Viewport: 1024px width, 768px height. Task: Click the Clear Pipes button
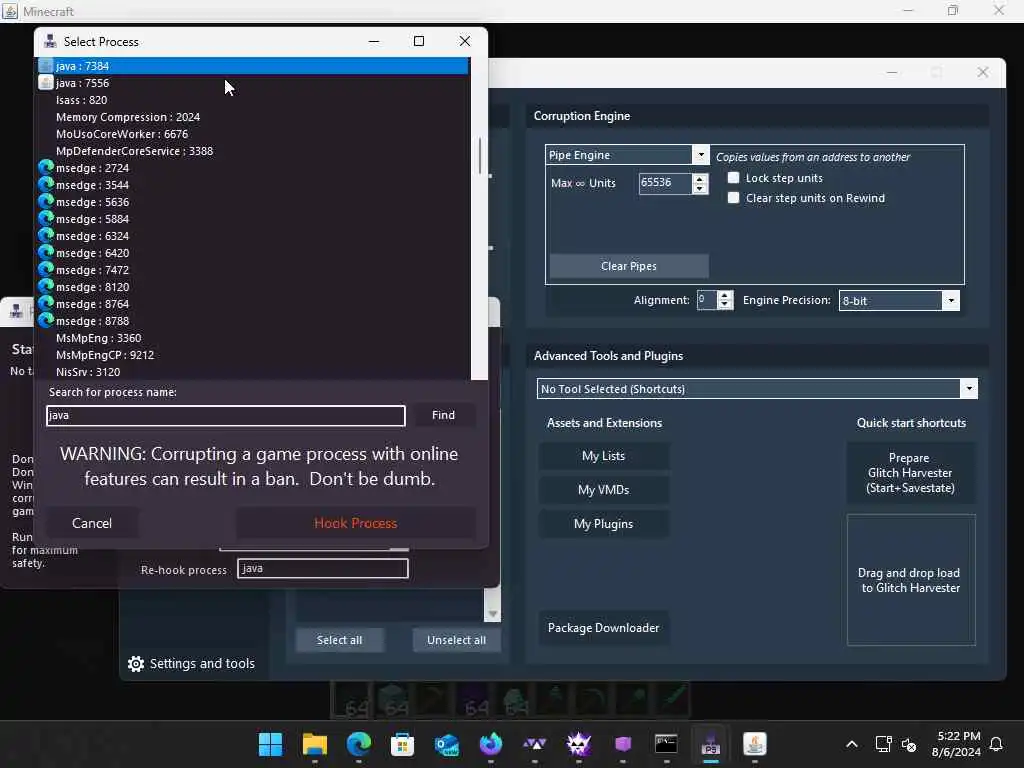click(x=629, y=266)
